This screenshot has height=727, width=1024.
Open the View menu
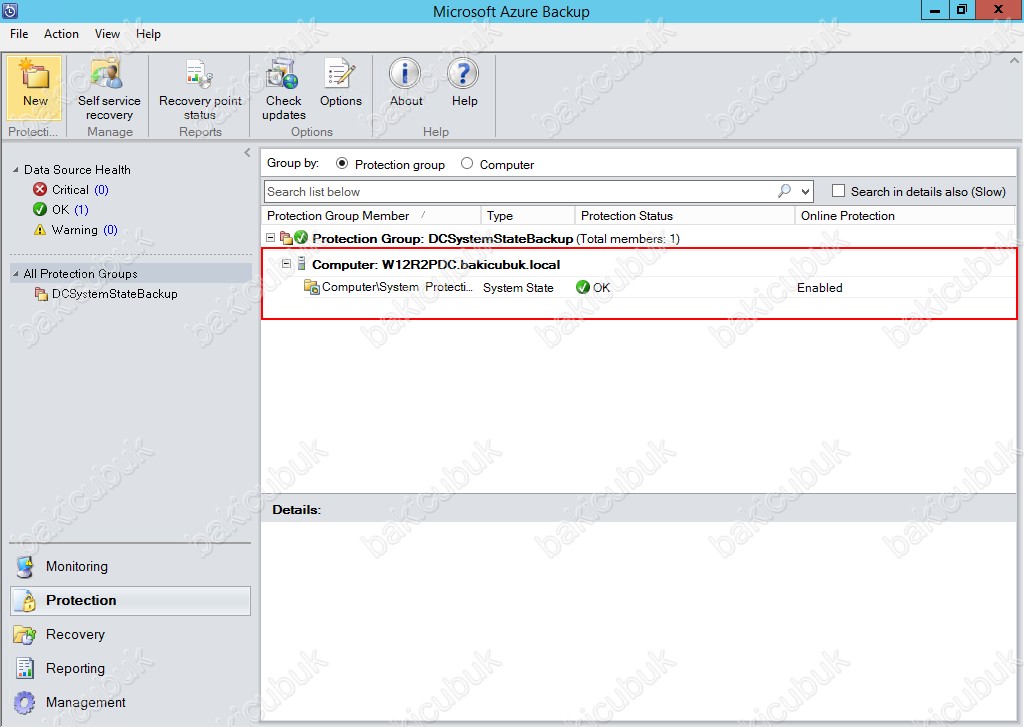click(x=107, y=34)
